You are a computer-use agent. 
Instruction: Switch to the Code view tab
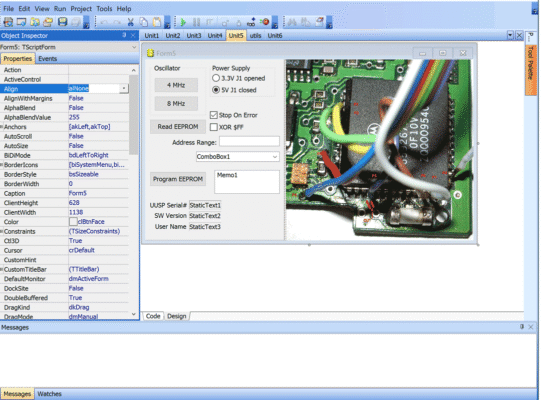pyautogui.click(x=153, y=316)
